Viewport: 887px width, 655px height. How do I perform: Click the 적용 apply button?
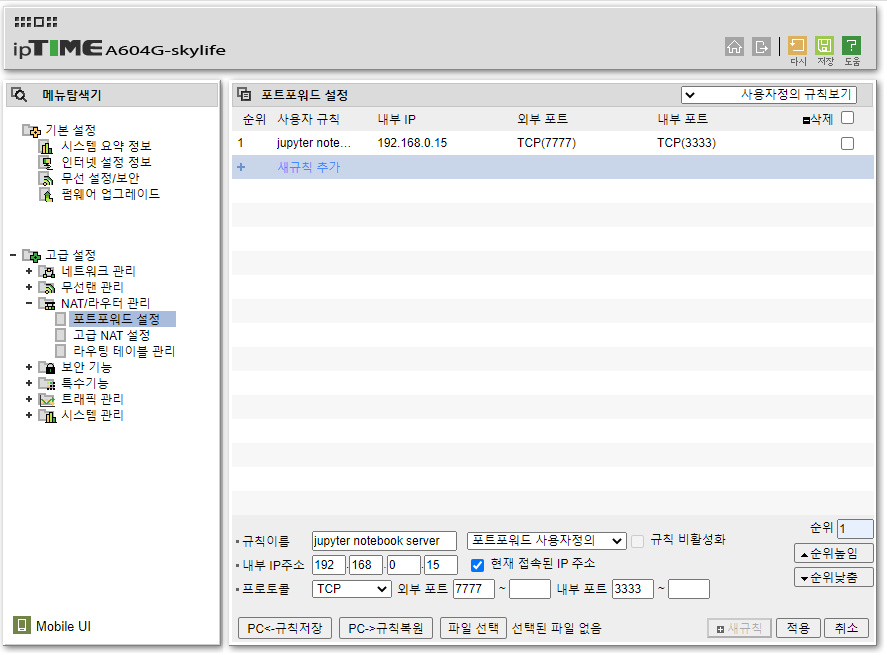(x=798, y=628)
